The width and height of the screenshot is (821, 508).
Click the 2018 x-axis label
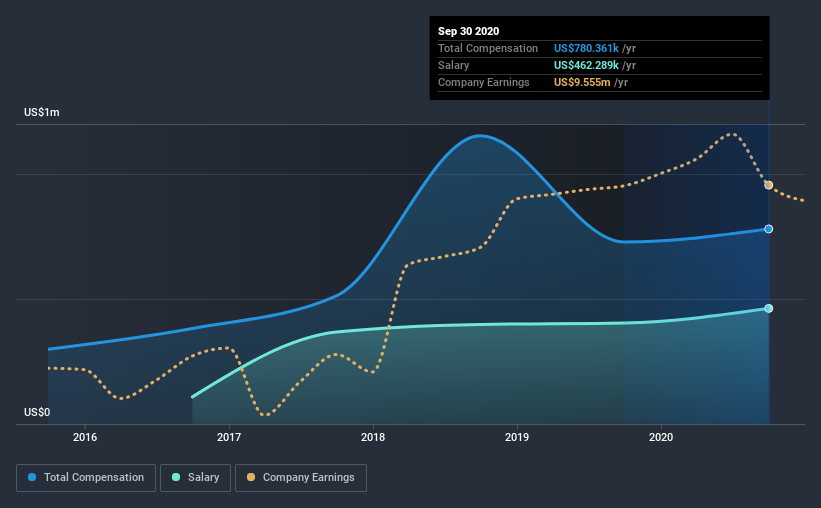click(373, 437)
